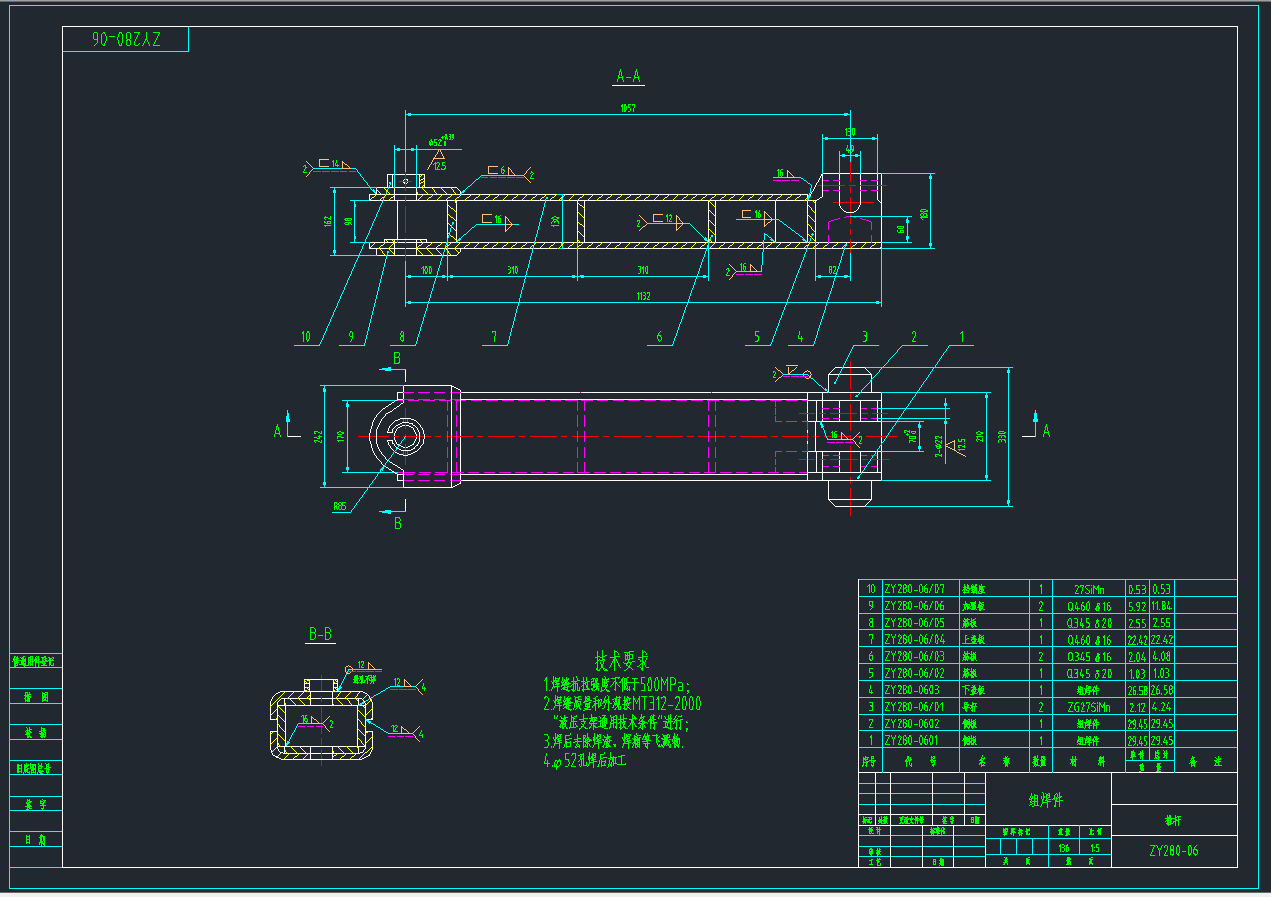Select the 82 dimension near the right end
This screenshot has width=1271, height=897.
coord(833,270)
